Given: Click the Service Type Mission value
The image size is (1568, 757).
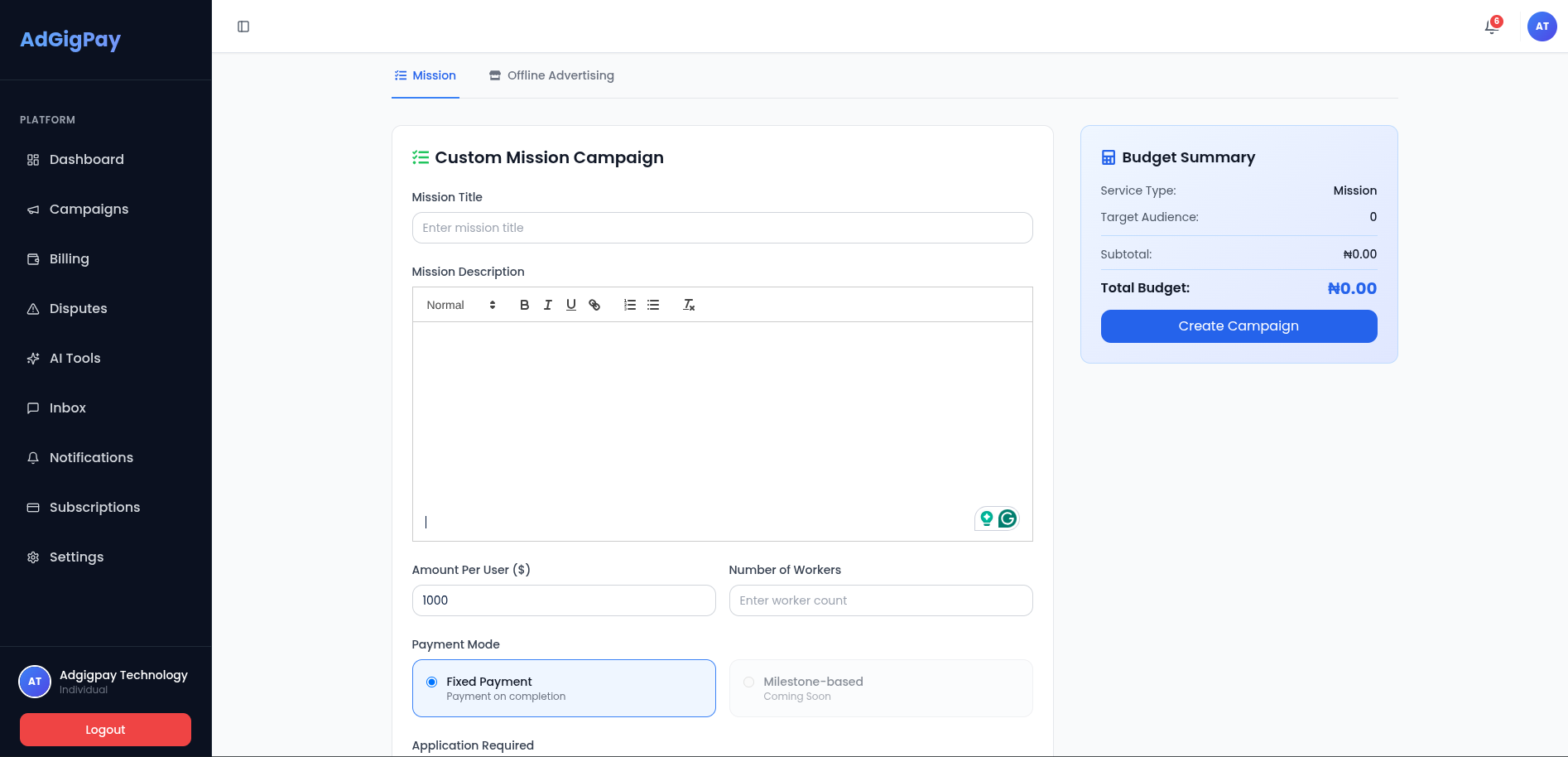Looking at the screenshot, I should pos(1355,190).
